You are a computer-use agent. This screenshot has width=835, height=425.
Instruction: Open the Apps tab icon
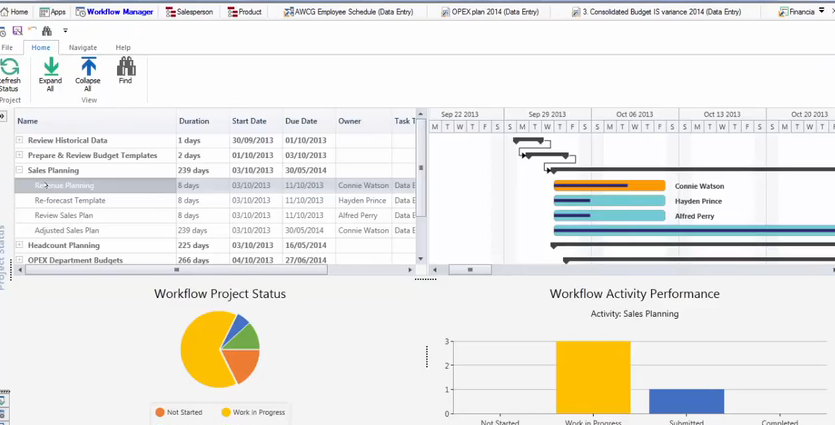click(44, 12)
